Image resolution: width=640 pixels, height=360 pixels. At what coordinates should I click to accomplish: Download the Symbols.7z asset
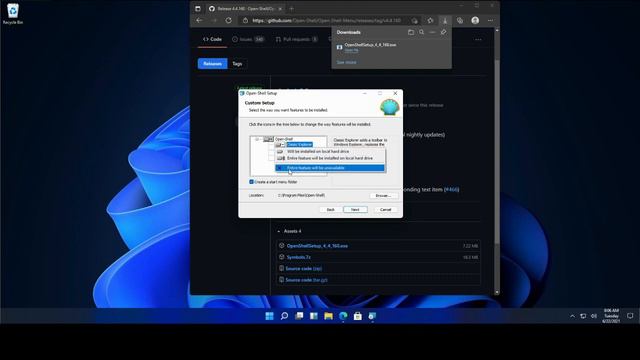point(298,257)
